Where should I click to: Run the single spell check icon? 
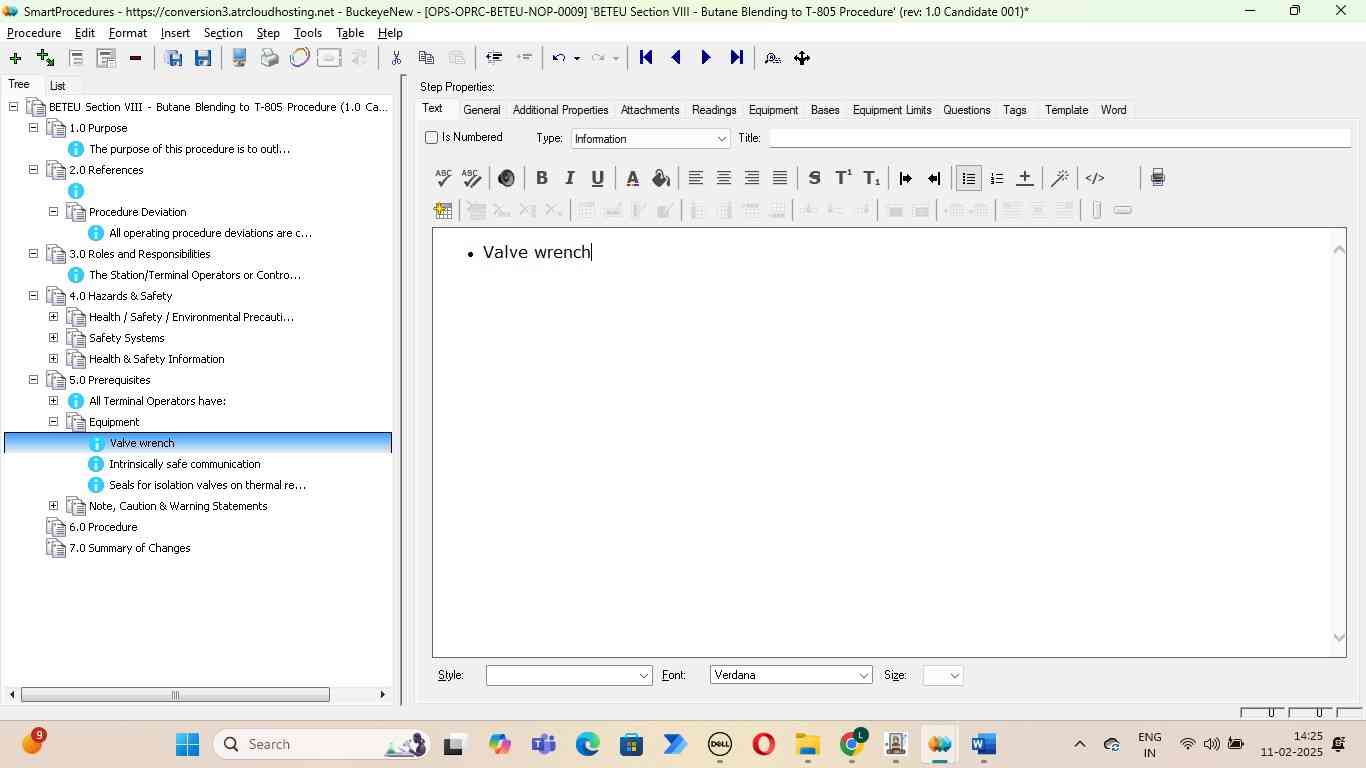click(x=443, y=178)
